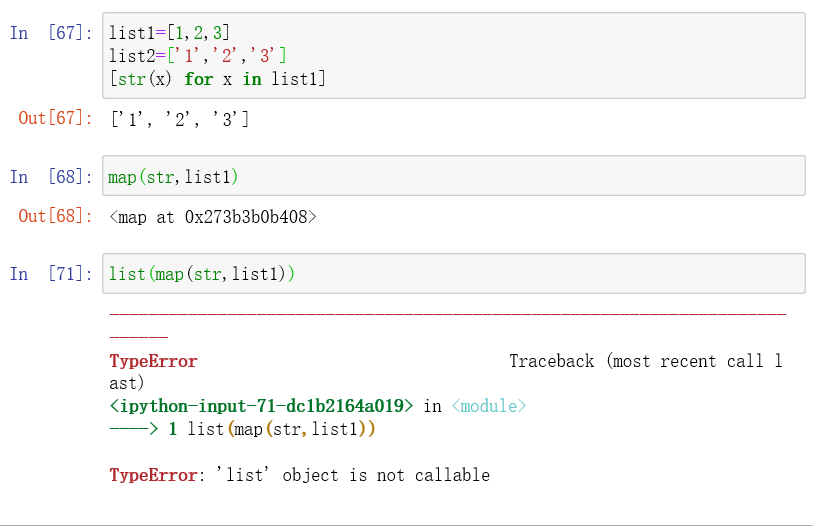817x526 pixels.
Task: Click the Out[68] output prompt
Action: [x=55, y=216]
